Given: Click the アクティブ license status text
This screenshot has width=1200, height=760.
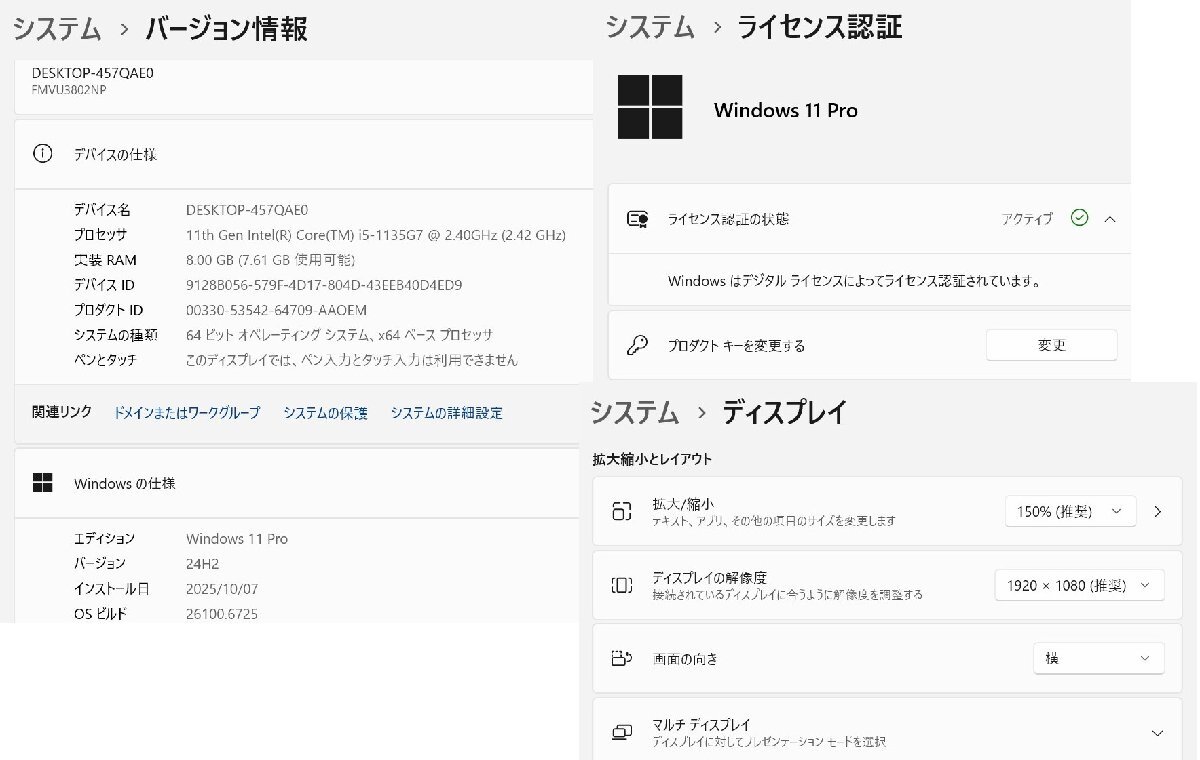Looking at the screenshot, I should click(1027, 219).
